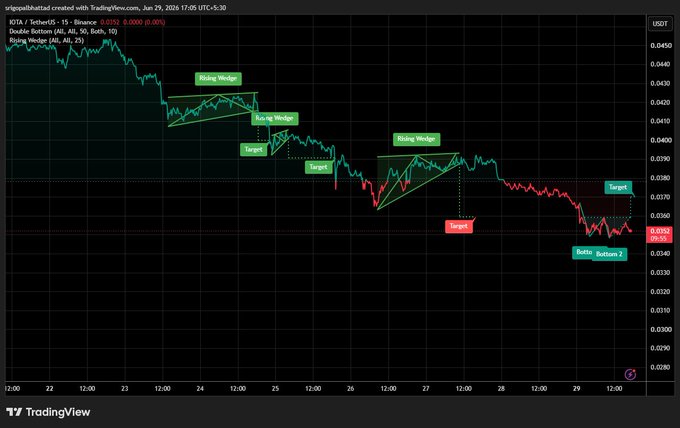Screen dimensions: 680x428
Task: Select the IOTA / TetherUS symbol title
Action: (53, 22)
